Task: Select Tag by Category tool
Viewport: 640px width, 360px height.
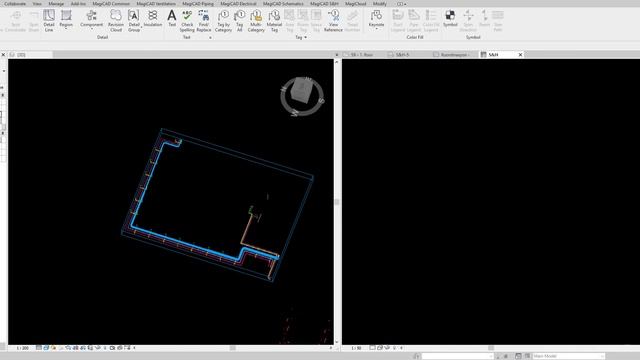Action: point(223,21)
